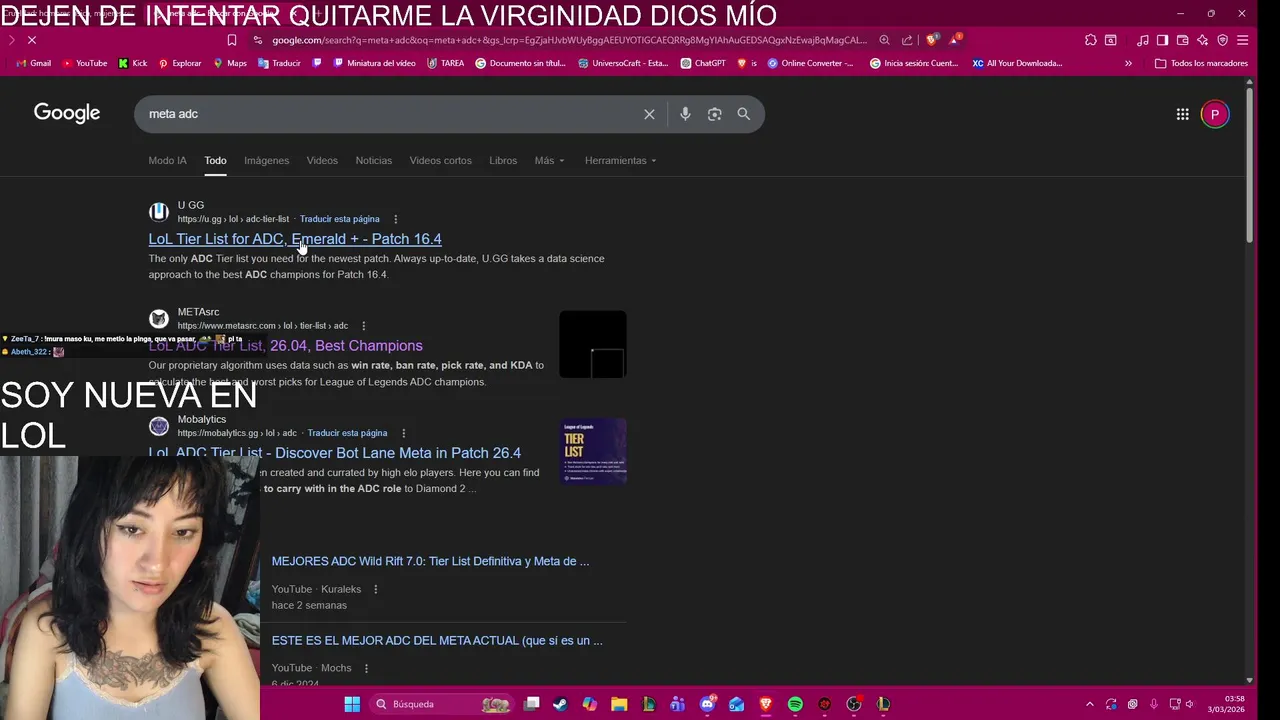
Task: Open the zoom magnifier in address bar
Action: coord(884,40)
